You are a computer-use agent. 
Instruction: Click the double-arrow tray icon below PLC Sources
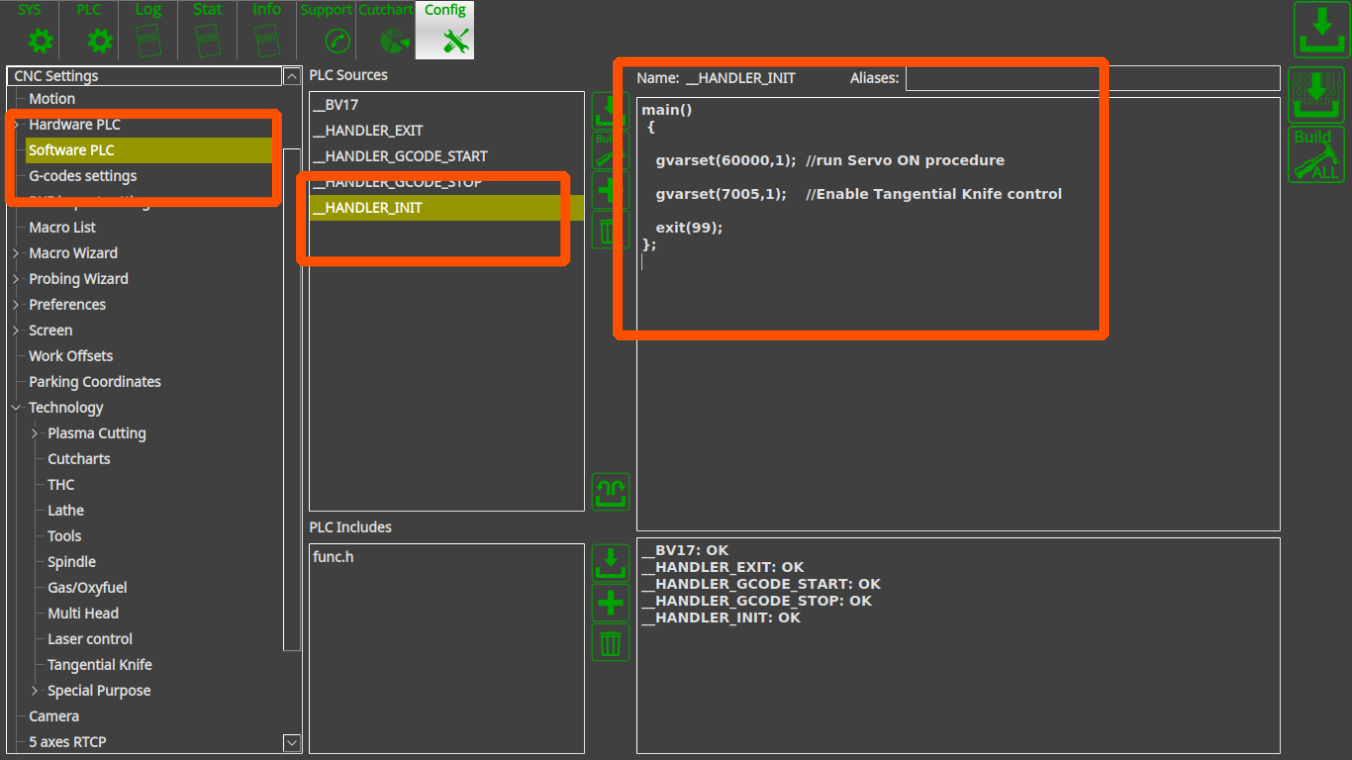click(610, 492)
